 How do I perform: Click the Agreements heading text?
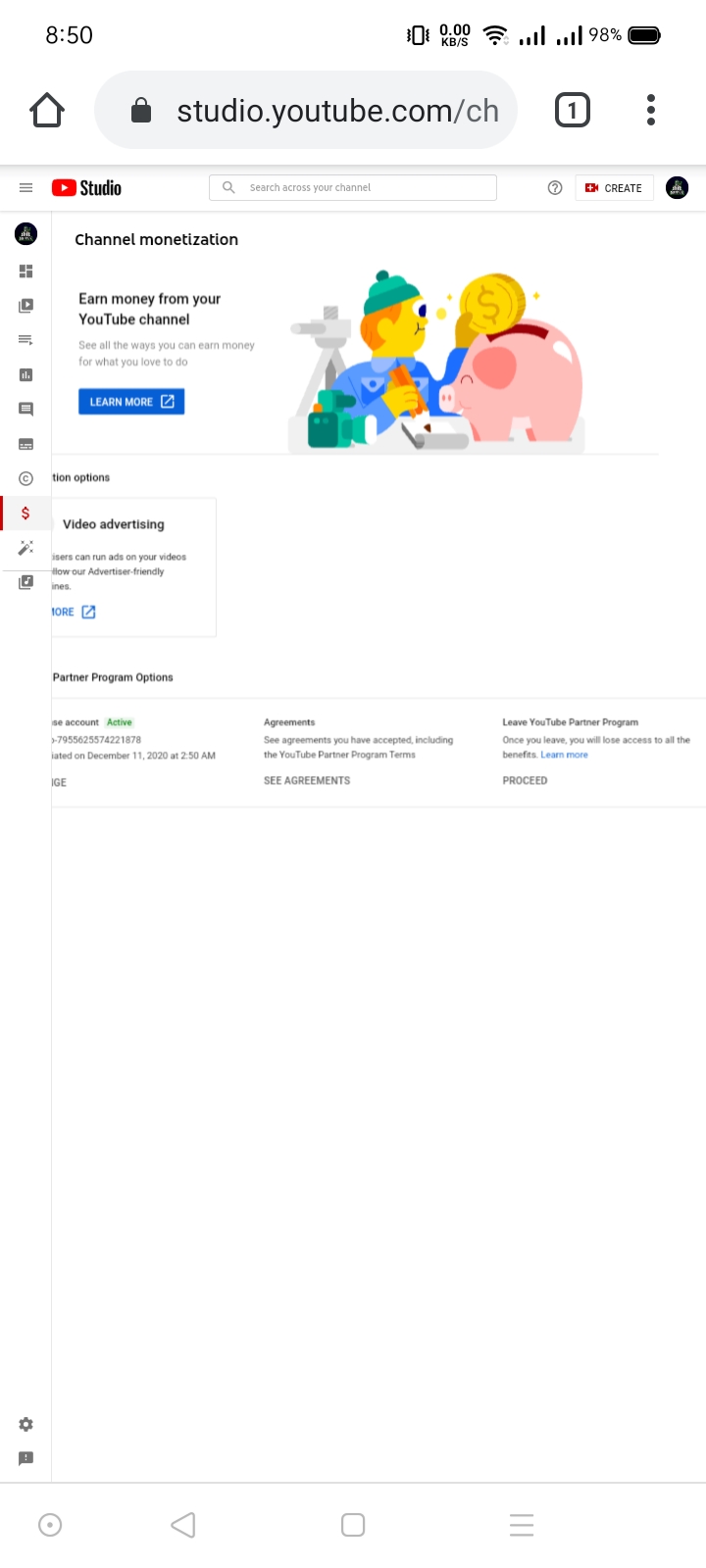[289, 722]
